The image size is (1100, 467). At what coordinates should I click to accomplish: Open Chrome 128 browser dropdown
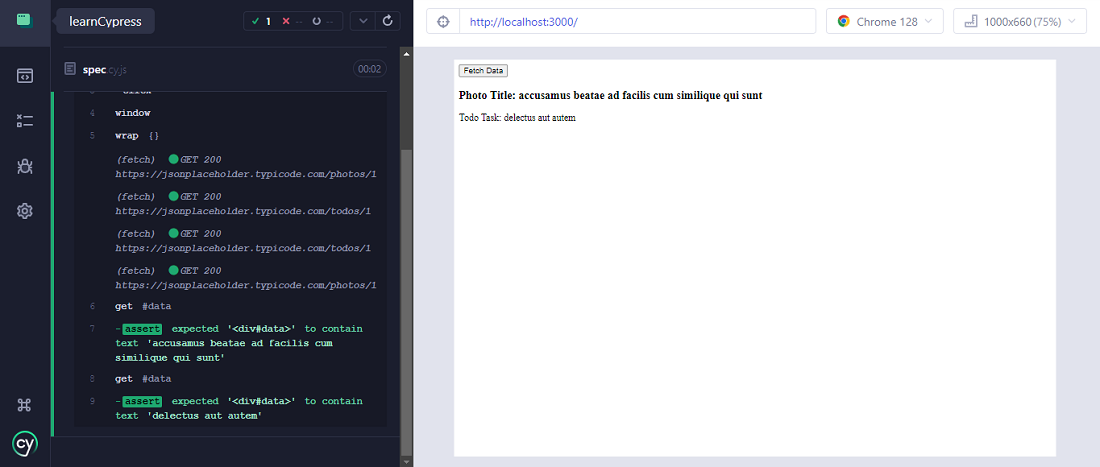885,22
